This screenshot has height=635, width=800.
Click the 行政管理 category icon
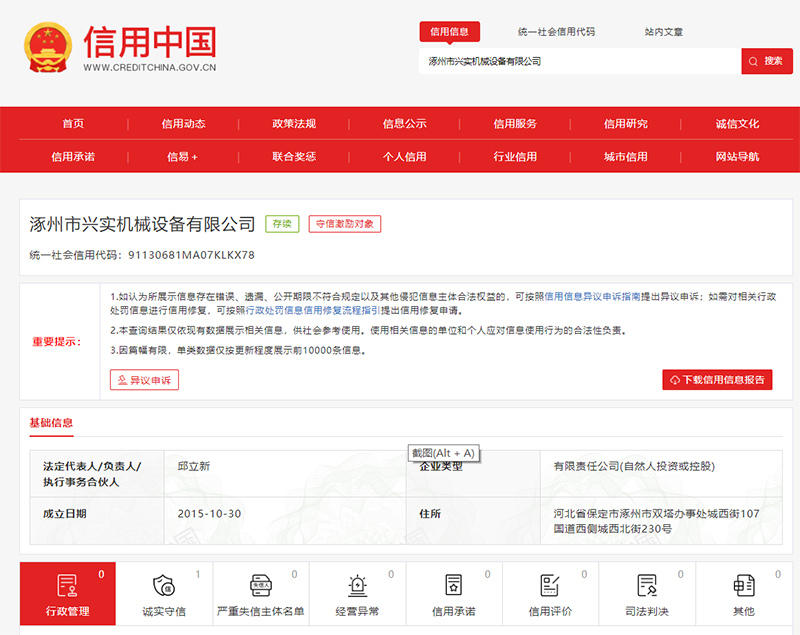pos(67,586)
